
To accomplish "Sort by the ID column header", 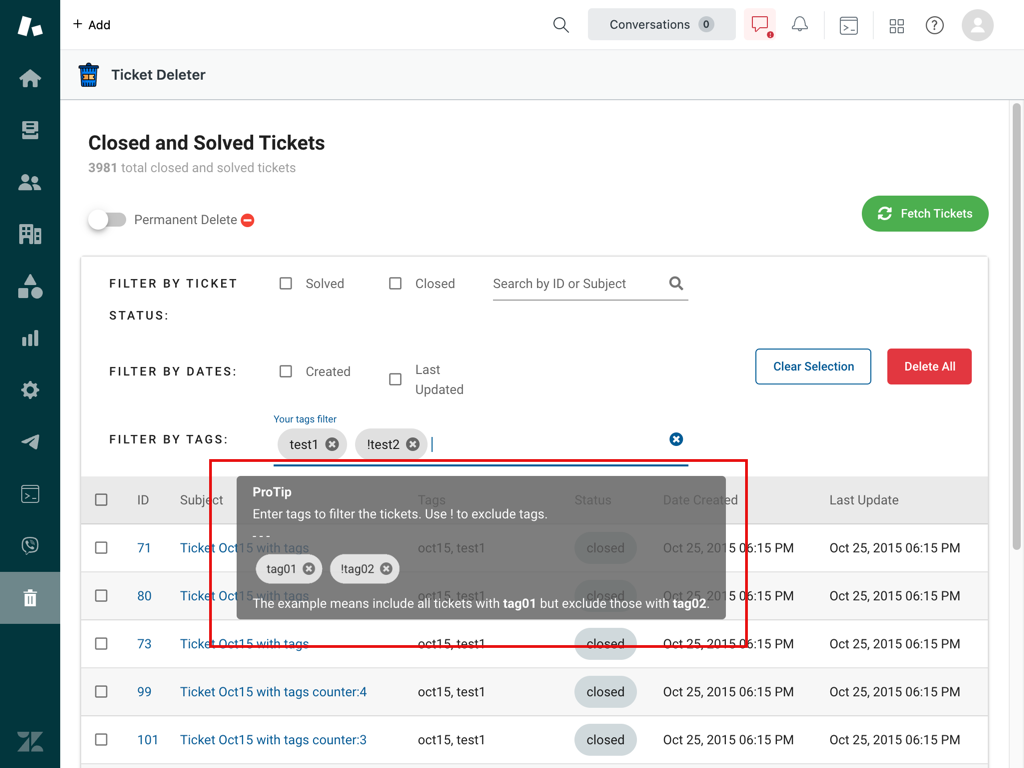I will (143, 500).
